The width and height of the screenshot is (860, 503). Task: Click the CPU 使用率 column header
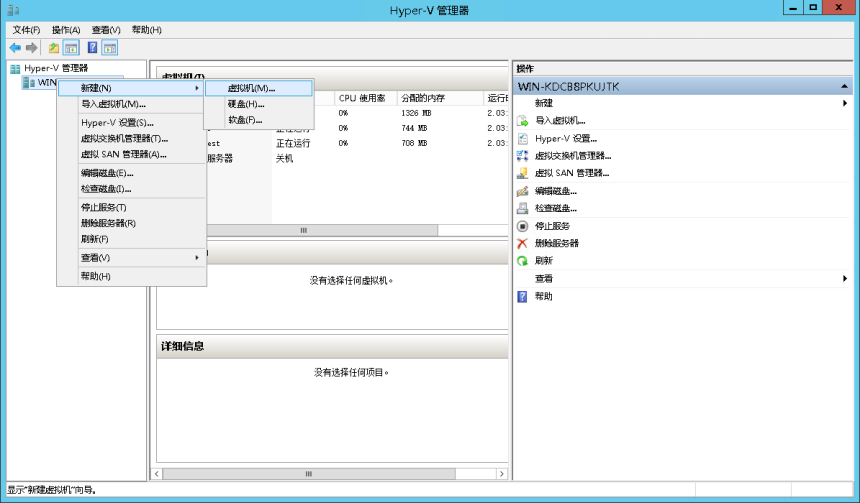click(366, 98)
